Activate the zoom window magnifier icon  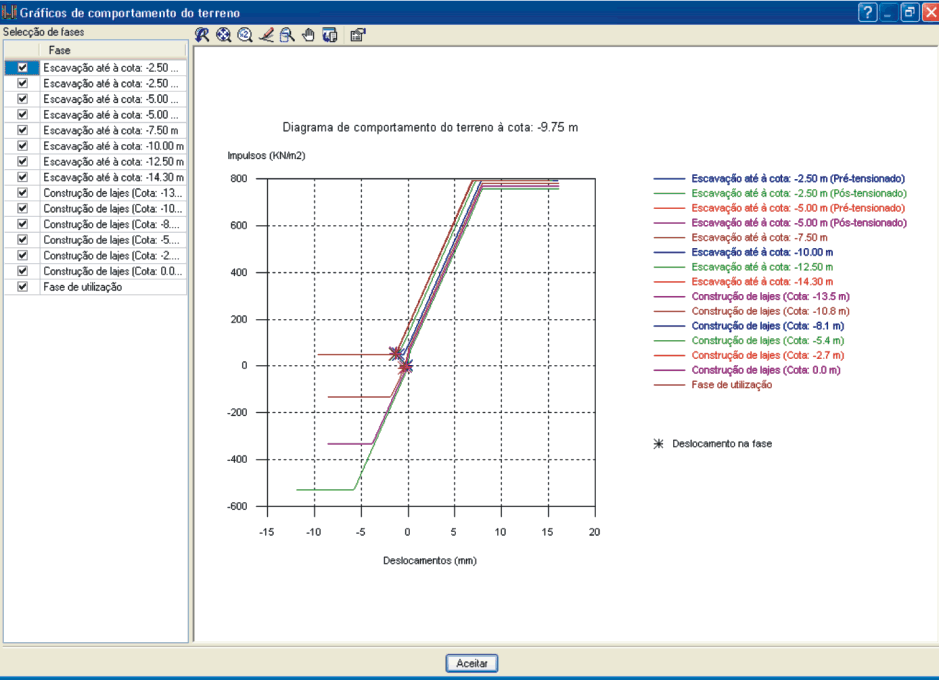tap(287, 35)
